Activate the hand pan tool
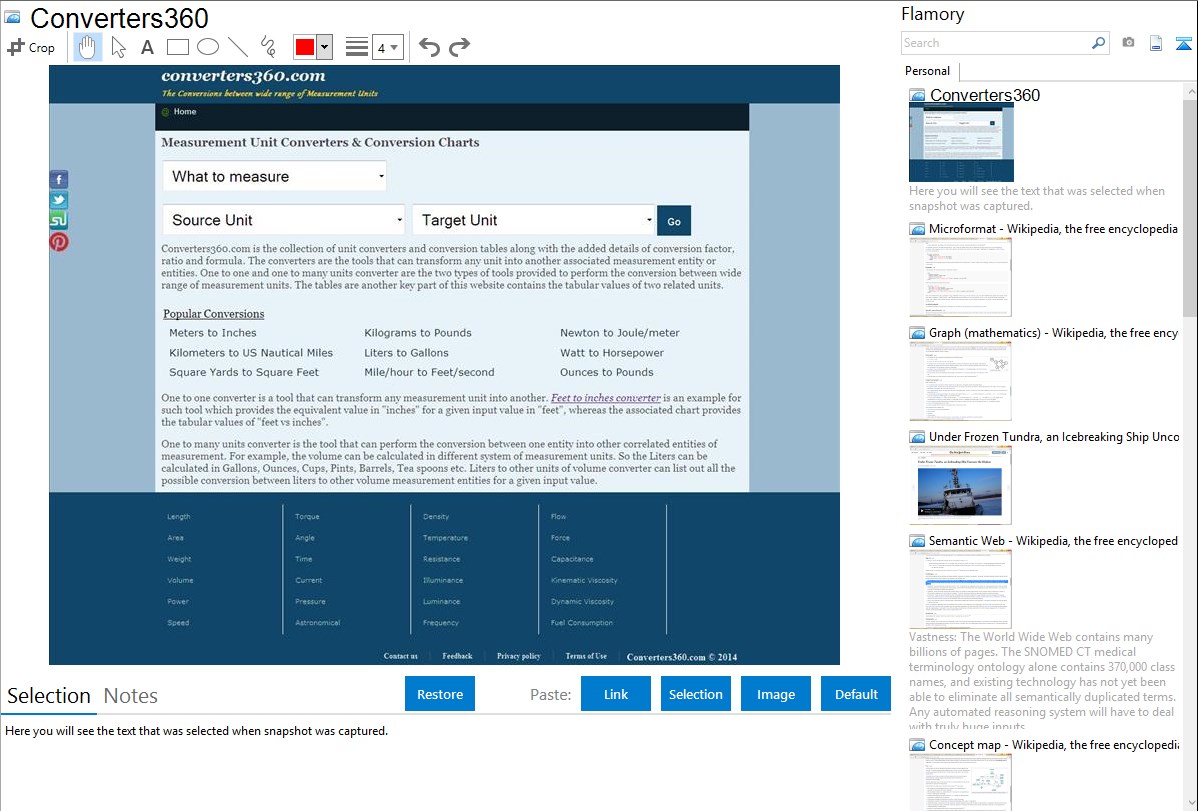Image resolution: width=1198 pixels, height=811 pixels. [x=87, y=47]
